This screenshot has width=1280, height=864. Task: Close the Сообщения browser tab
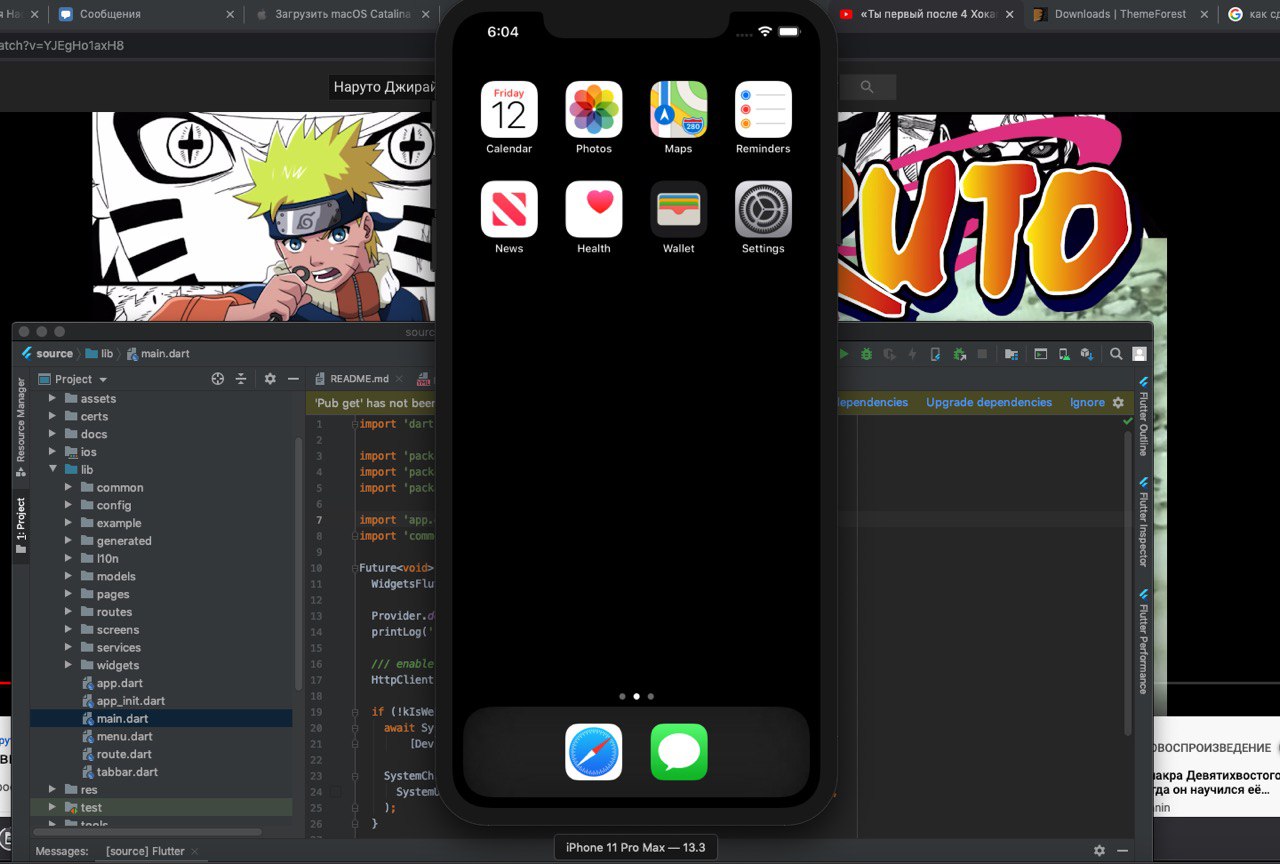(x=230, y=14)
